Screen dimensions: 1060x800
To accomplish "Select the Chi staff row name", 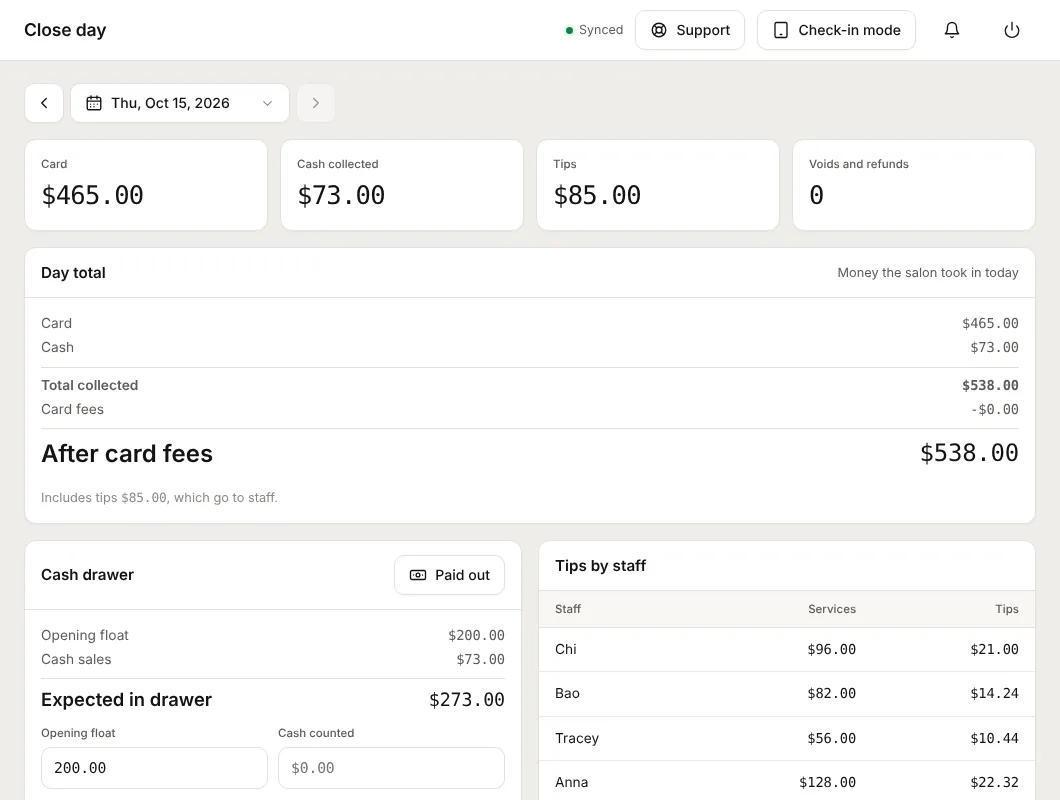I will pyautogui.click(x=566, y=649).
